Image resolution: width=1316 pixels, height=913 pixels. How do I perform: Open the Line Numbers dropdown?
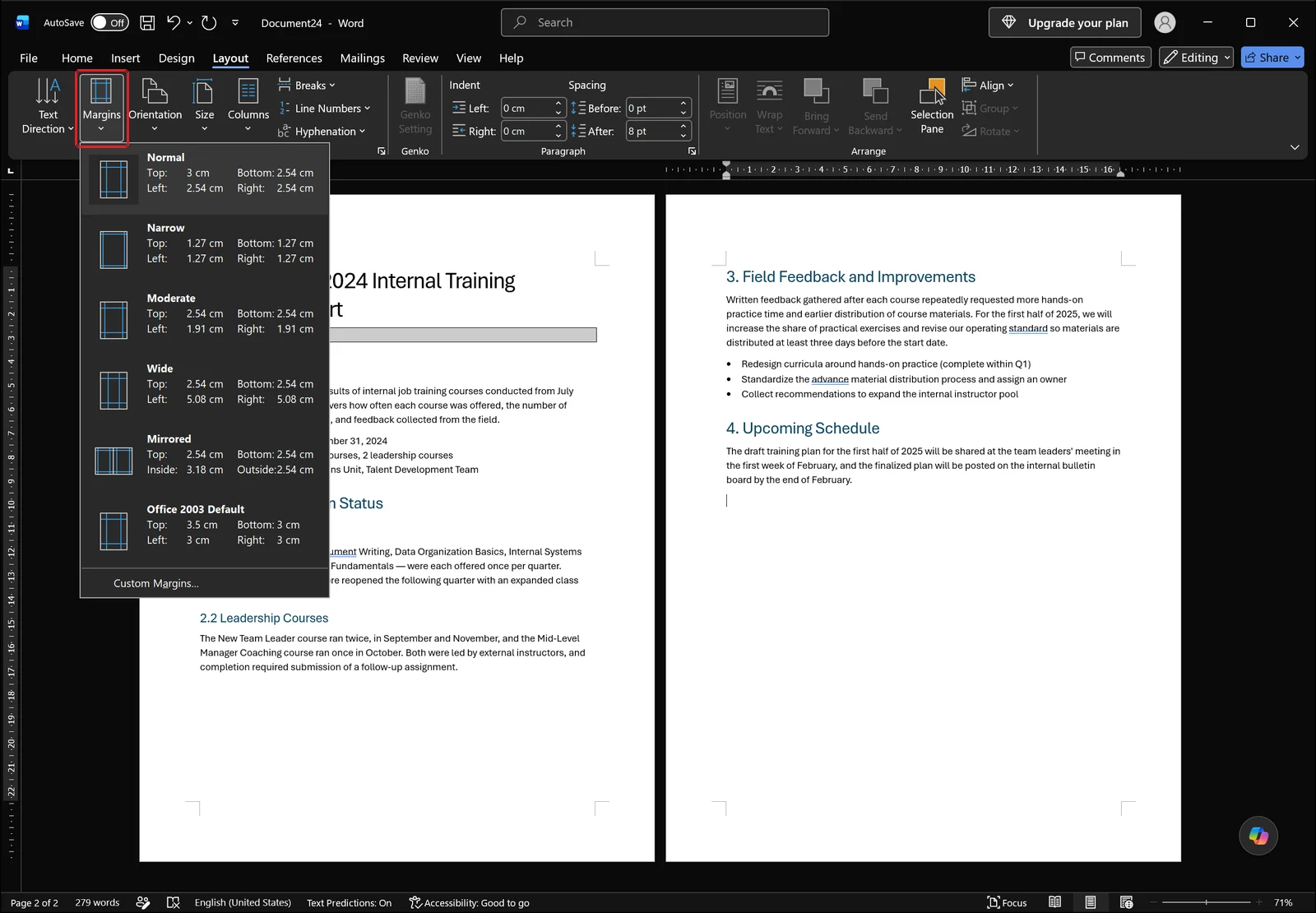coord(324,109)
